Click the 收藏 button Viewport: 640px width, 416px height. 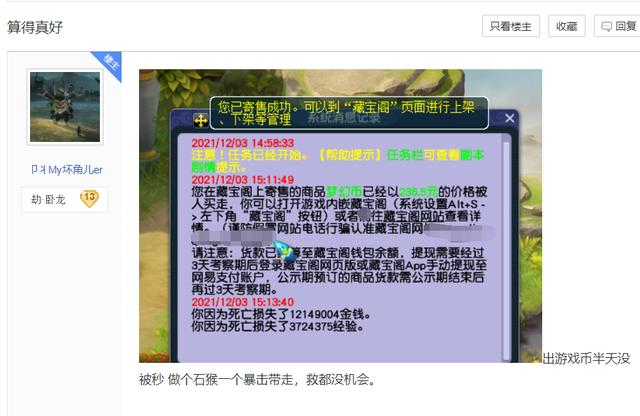[567, 26]
